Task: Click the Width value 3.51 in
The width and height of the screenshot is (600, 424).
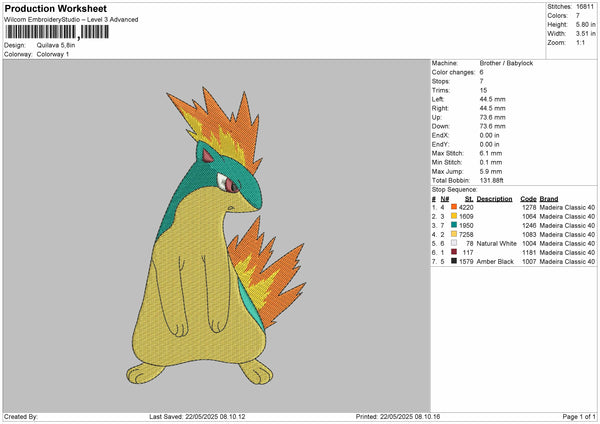Action: point(585,34)
